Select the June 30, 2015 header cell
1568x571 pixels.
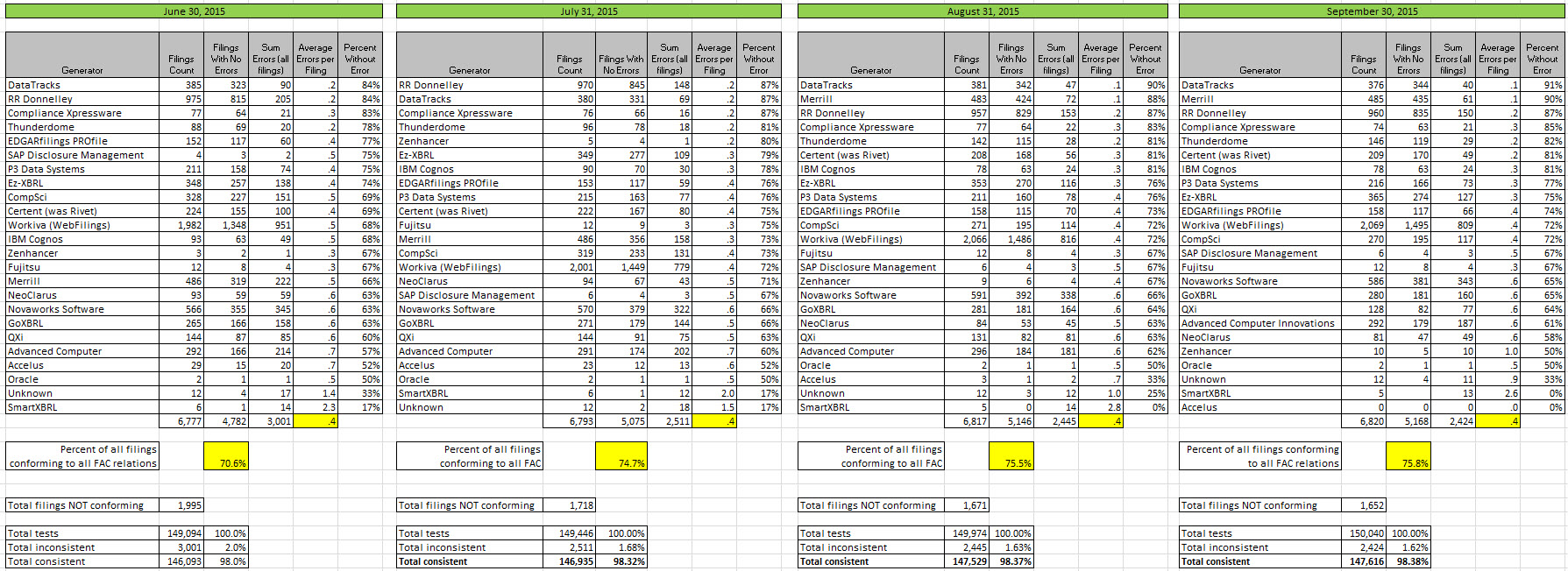[x=194, y=11]
